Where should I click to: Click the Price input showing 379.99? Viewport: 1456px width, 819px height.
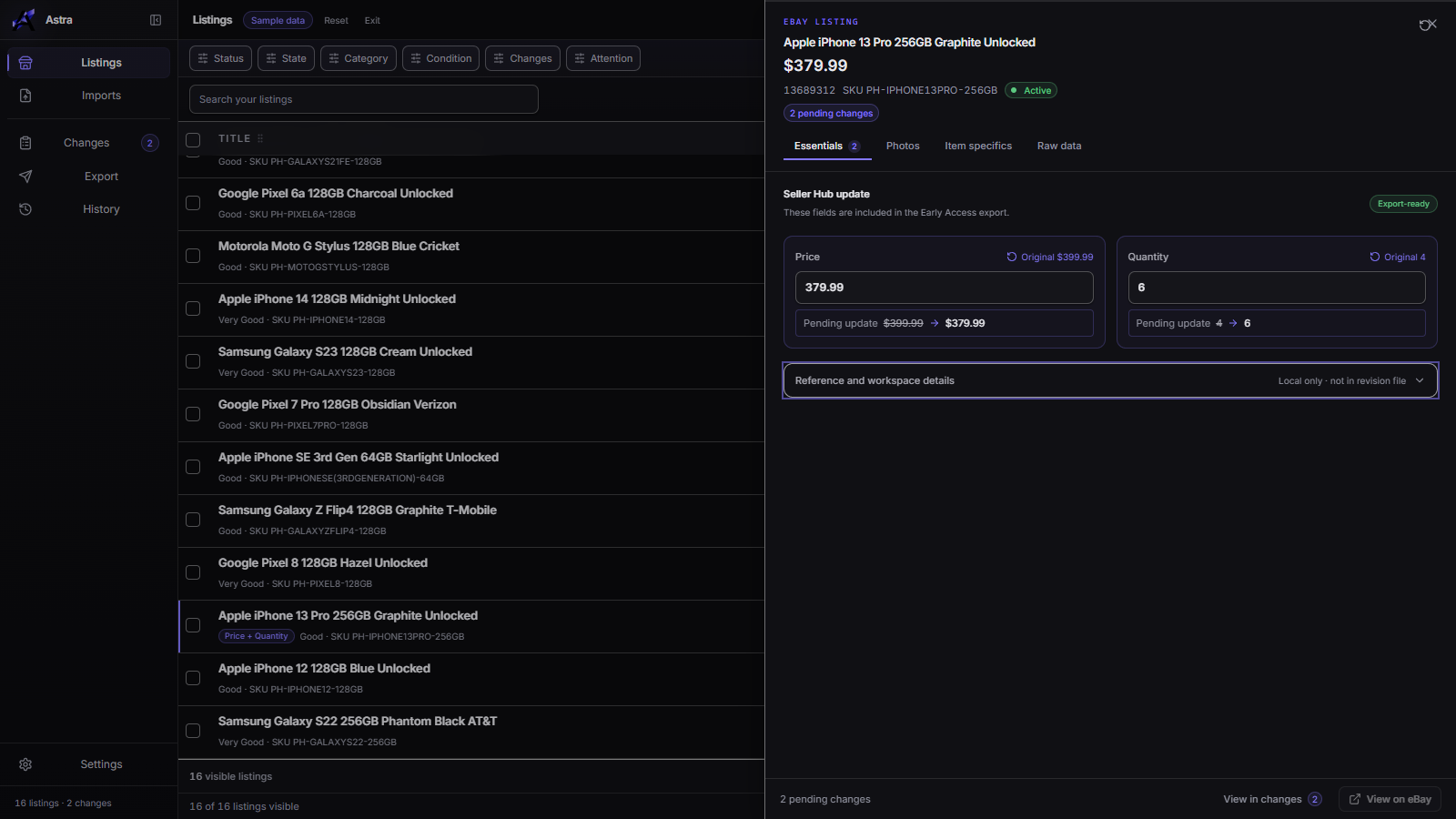point(945,288)
